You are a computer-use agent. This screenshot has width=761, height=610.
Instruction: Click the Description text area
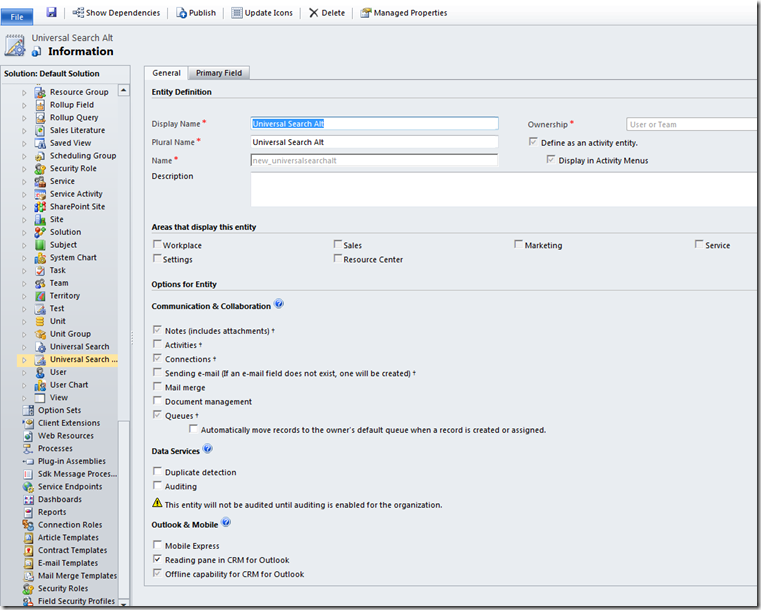(x=504, y=190)
